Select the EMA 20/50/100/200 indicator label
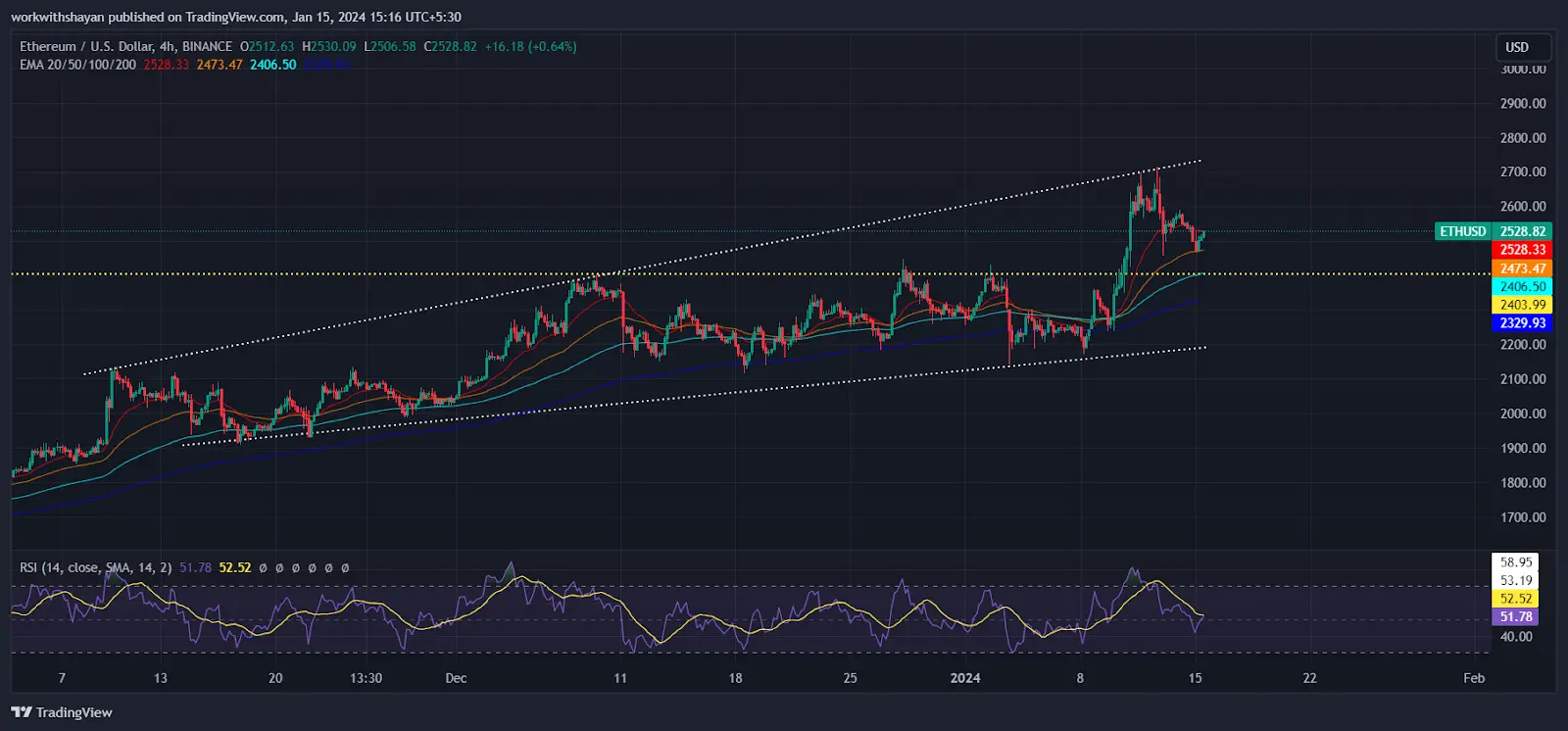This screenshot has width=1568, height=731. click(77, 65)
